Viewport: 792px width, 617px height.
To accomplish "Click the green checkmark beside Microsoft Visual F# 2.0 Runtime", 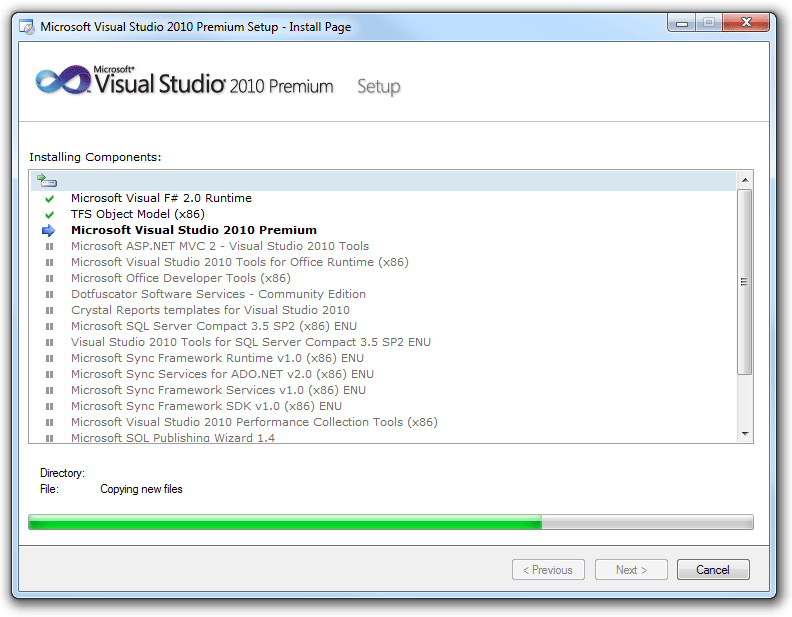I will click(50, 198).
